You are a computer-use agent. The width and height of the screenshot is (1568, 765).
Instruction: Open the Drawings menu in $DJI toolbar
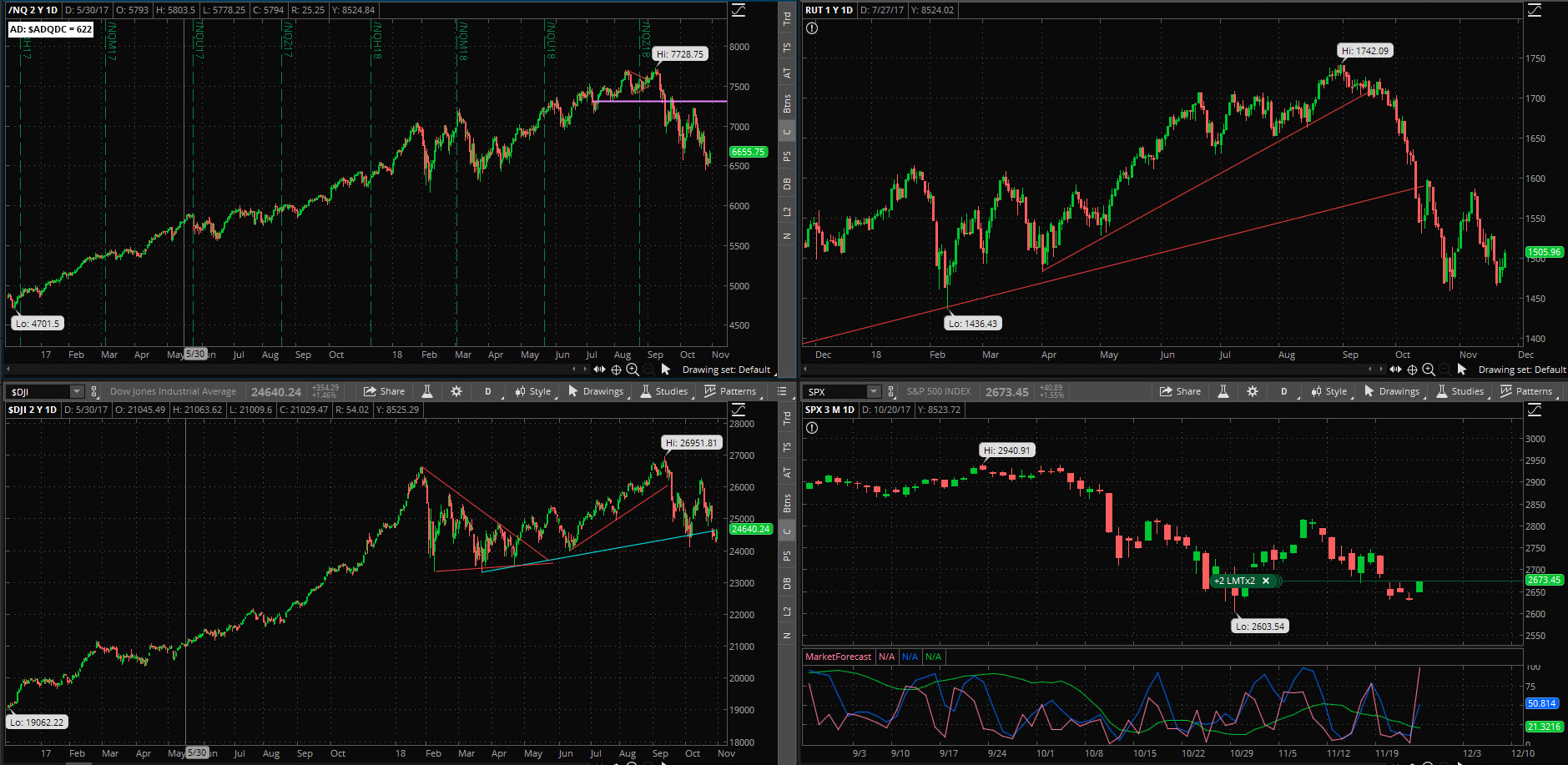coord(597,391)
